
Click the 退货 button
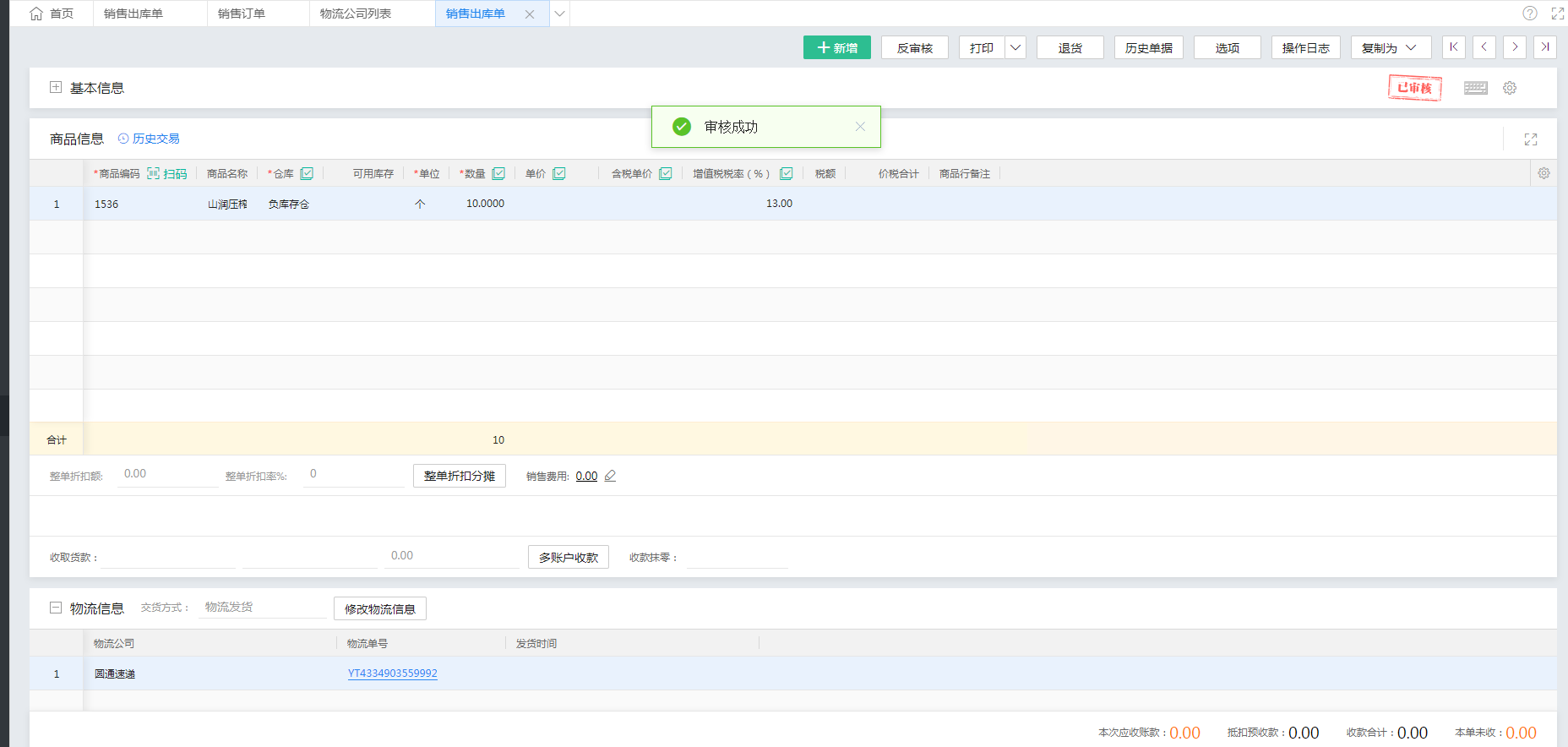tap(1070, 47)
